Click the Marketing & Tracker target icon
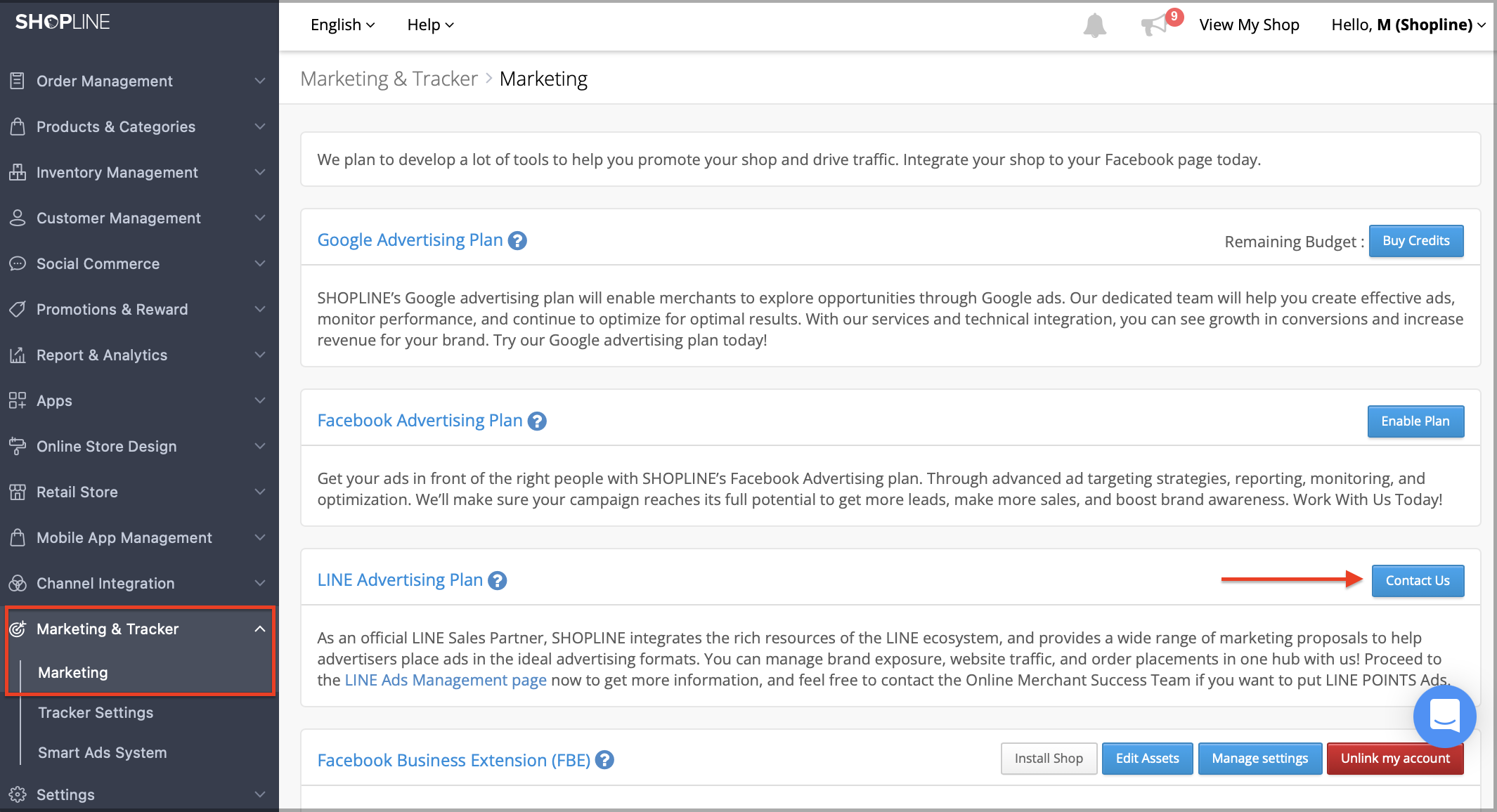The width and height of the screenshot is (1497, 812). point(18,629)
